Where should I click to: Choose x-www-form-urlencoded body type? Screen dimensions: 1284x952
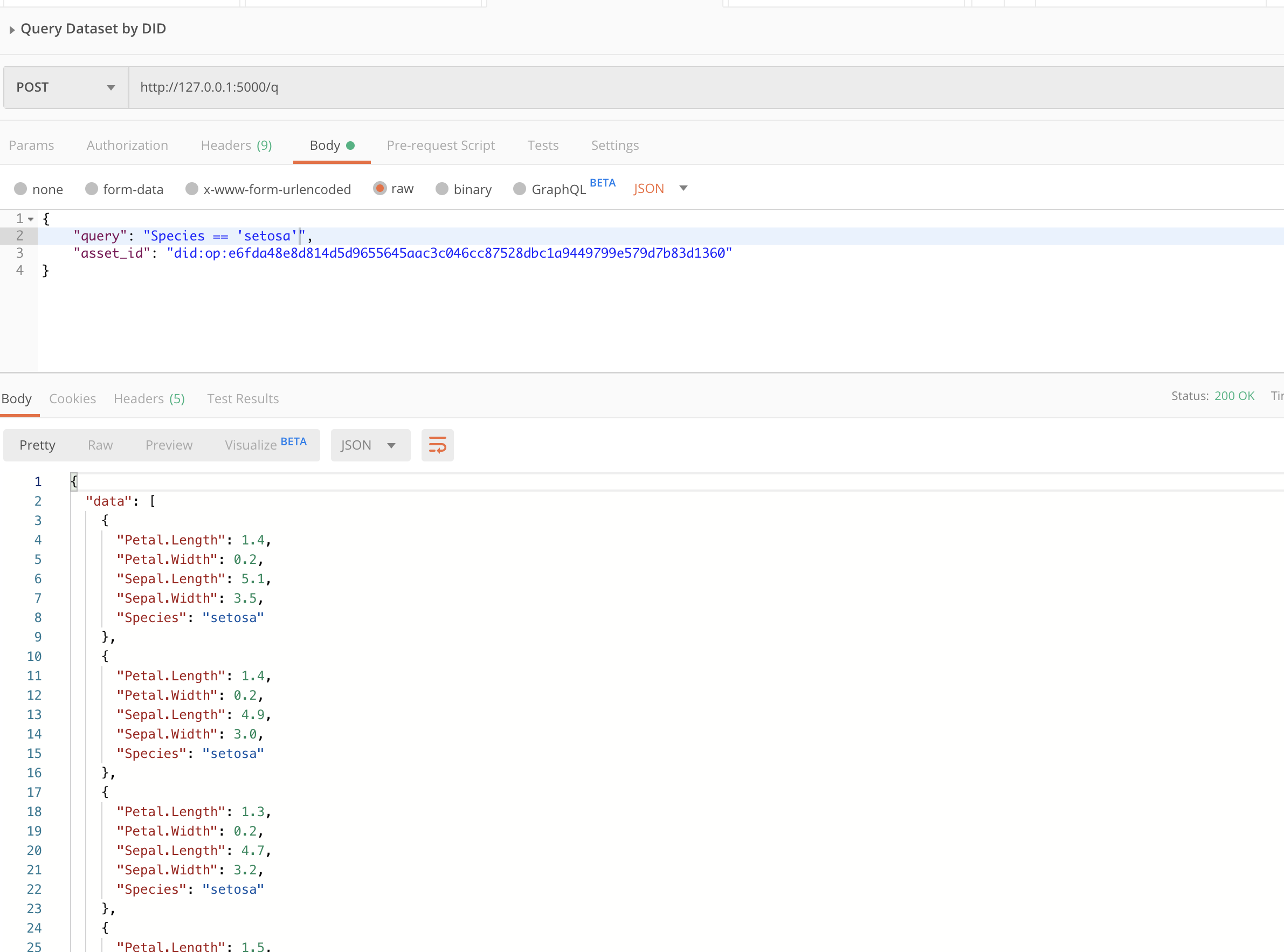pos(192,189)
